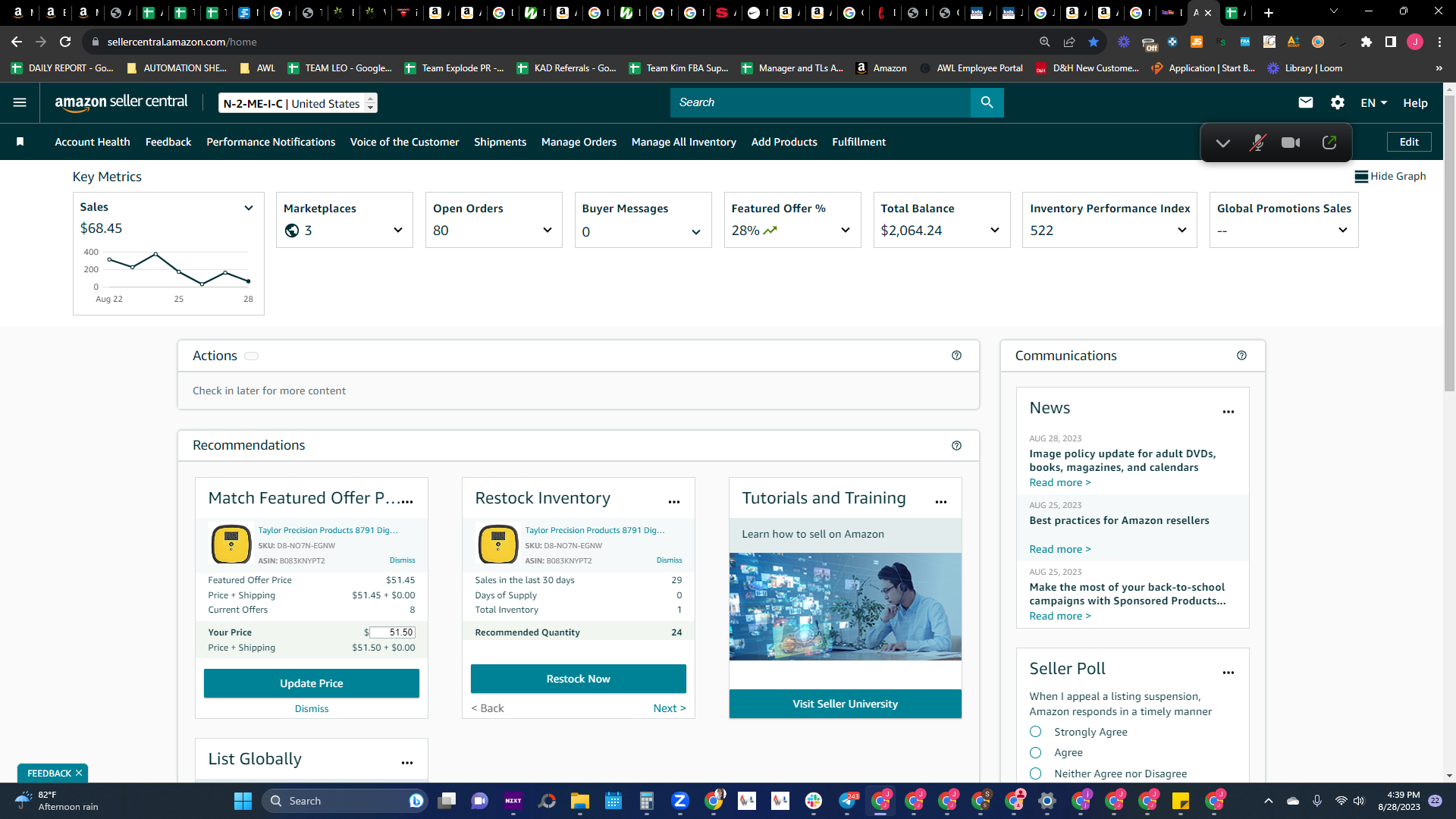Expand the Buyer Messages dropdown
Screen dimensions: 1456x819
coord(695,232)
